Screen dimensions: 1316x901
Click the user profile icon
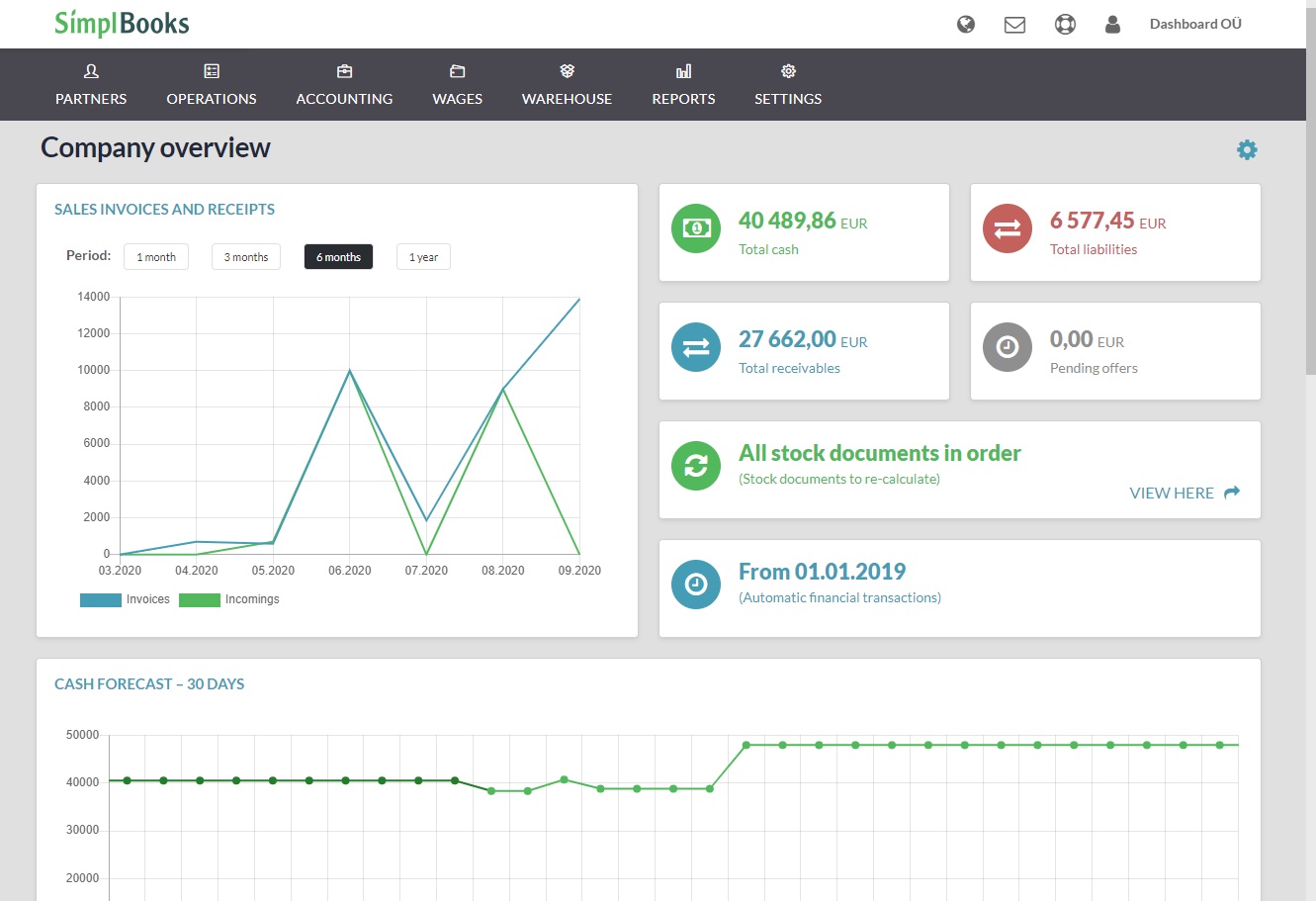[x=1112, y=25]
